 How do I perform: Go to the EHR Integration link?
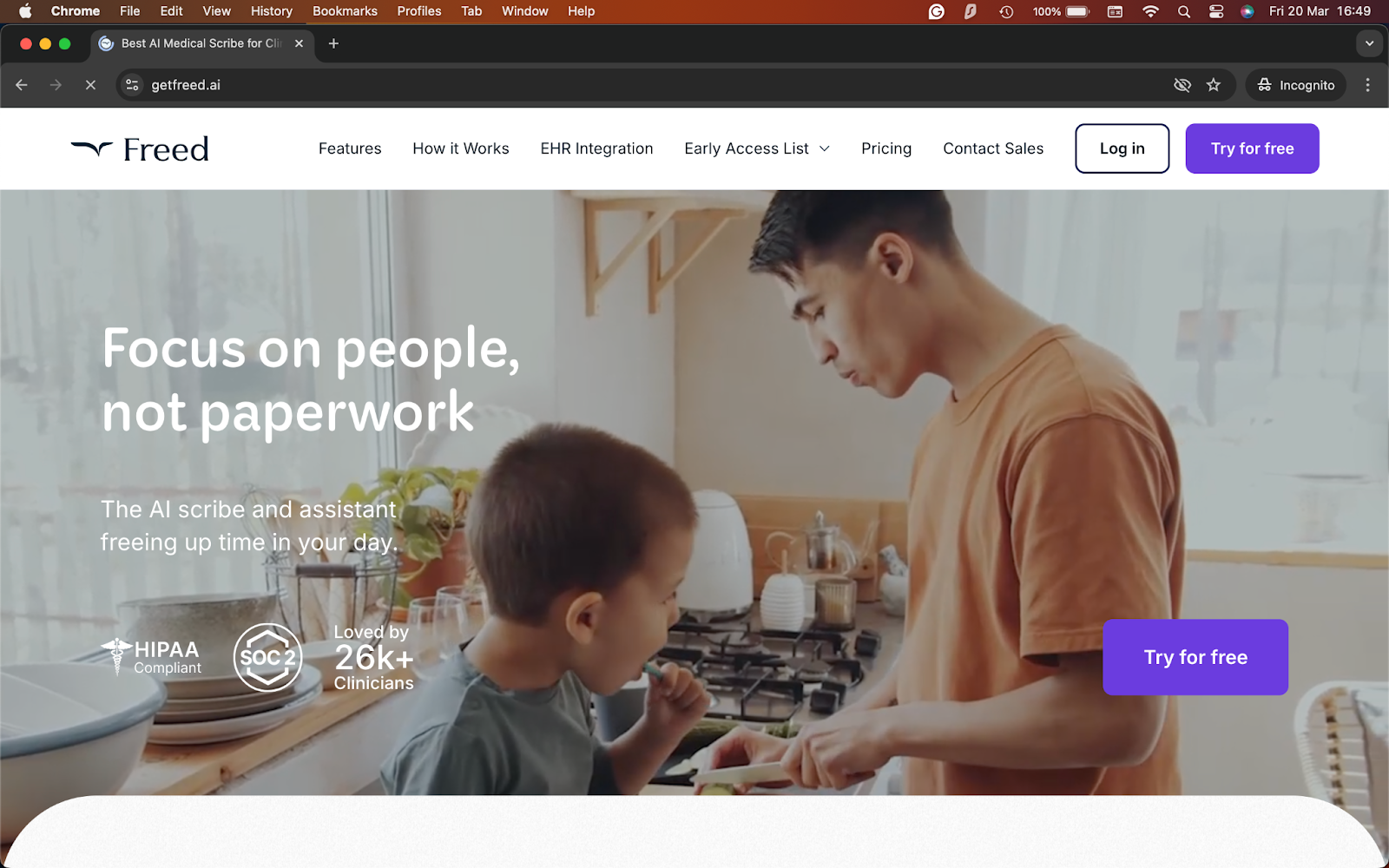coord(596,148)
